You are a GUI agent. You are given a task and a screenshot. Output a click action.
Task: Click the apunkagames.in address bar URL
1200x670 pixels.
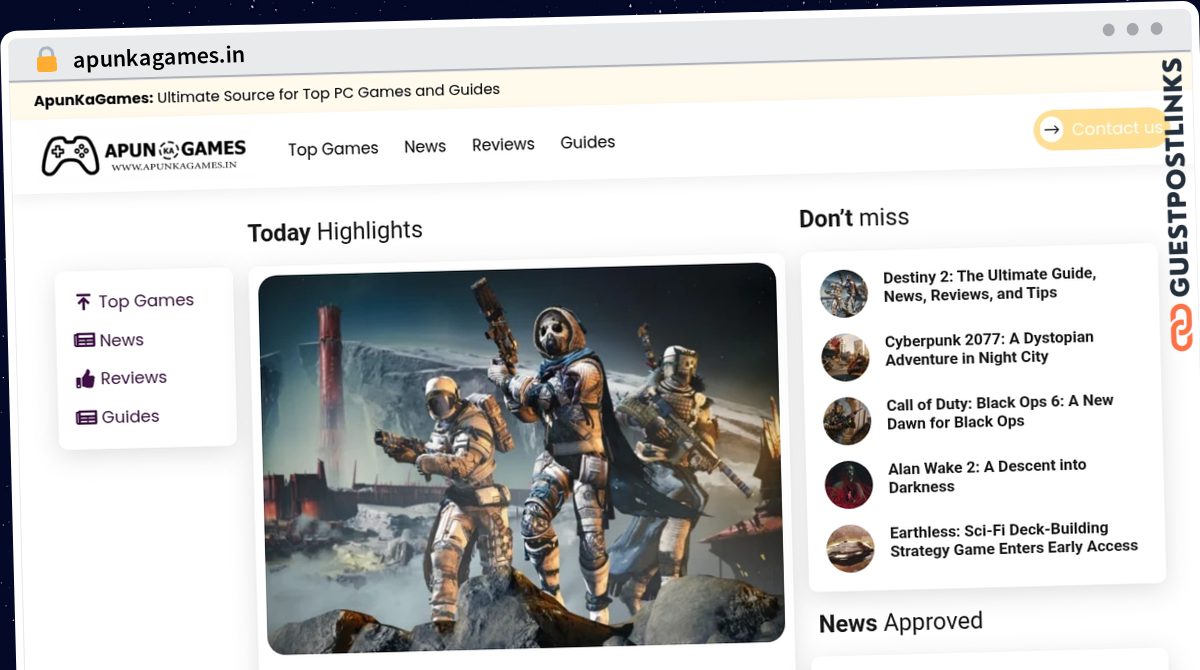(x=159, y=57)
